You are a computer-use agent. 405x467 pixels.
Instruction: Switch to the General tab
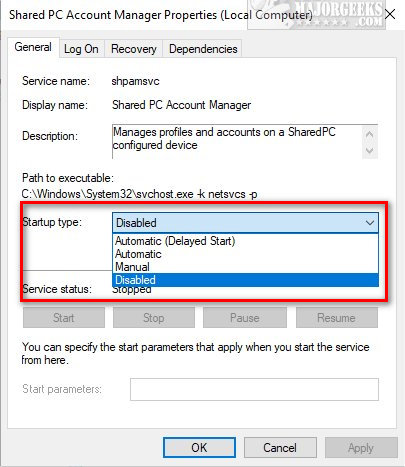click(x=33, y=47)
